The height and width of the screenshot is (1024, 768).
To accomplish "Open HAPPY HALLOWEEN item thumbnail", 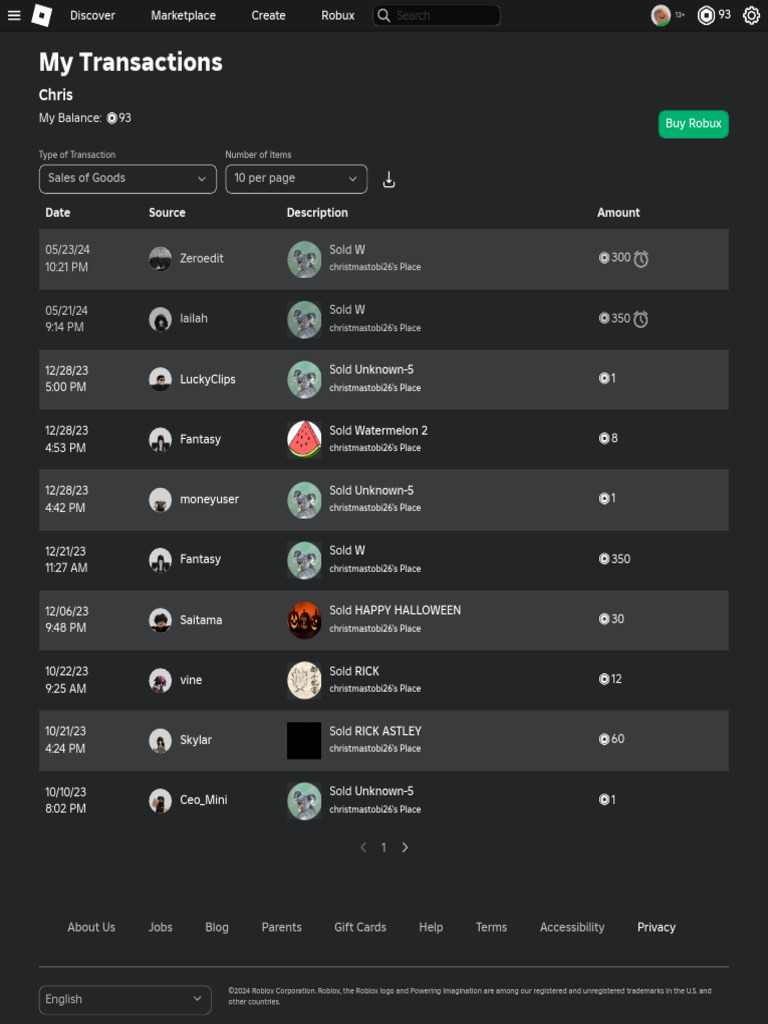I will [x=304, y=620].
